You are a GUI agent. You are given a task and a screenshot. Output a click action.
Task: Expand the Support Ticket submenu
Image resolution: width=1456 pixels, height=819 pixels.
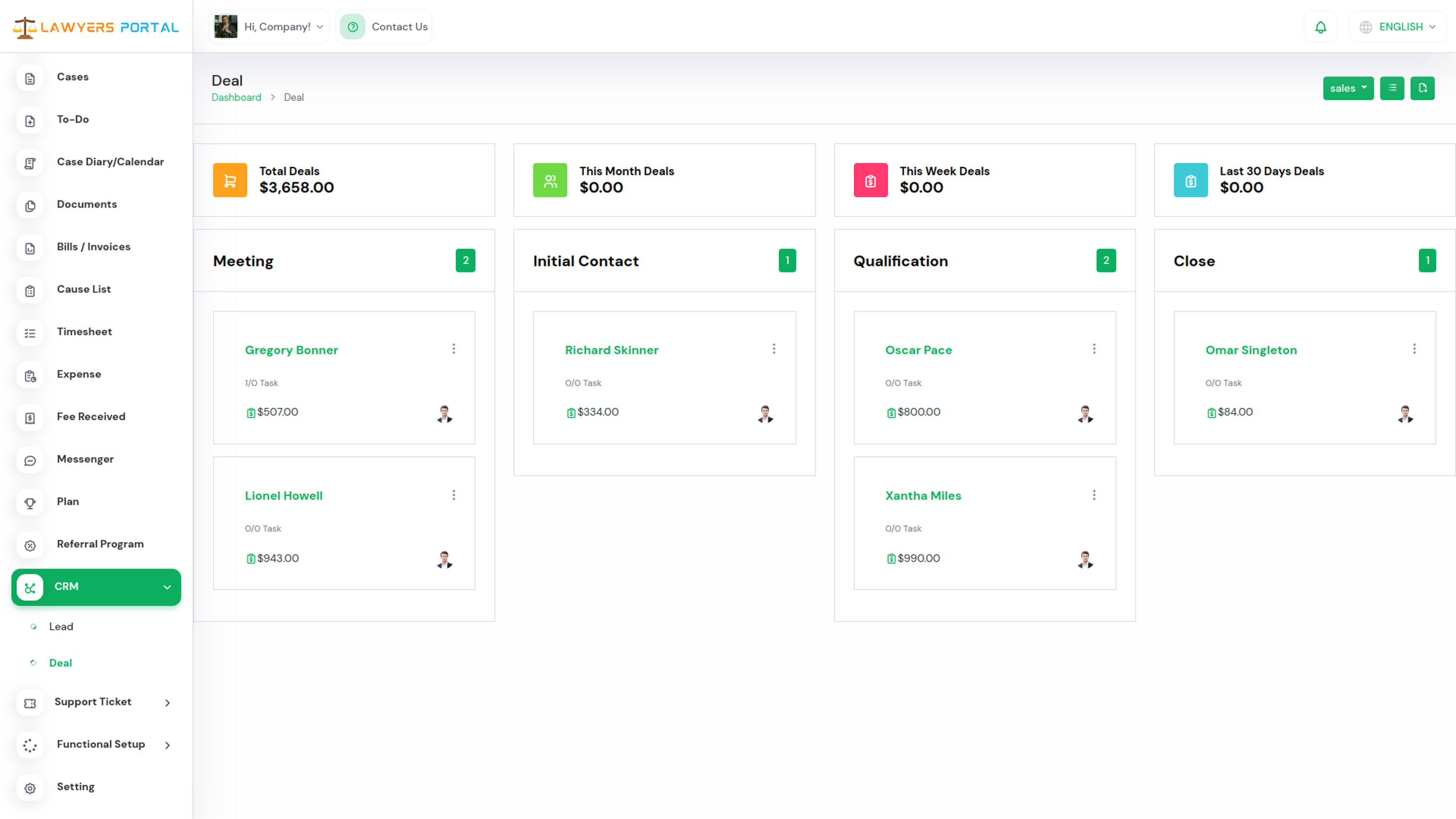(167, 702)
